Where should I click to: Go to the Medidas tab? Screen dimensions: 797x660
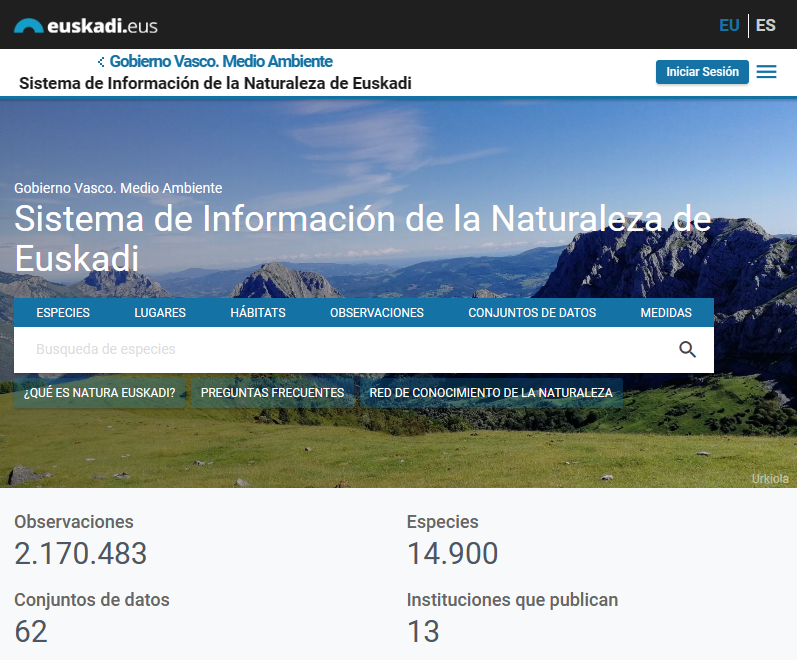pos(666,313)
